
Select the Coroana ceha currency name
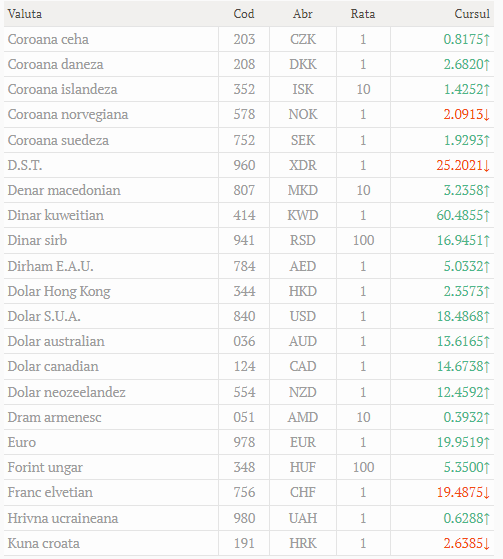pyautogui.click(x=48, y=39)
